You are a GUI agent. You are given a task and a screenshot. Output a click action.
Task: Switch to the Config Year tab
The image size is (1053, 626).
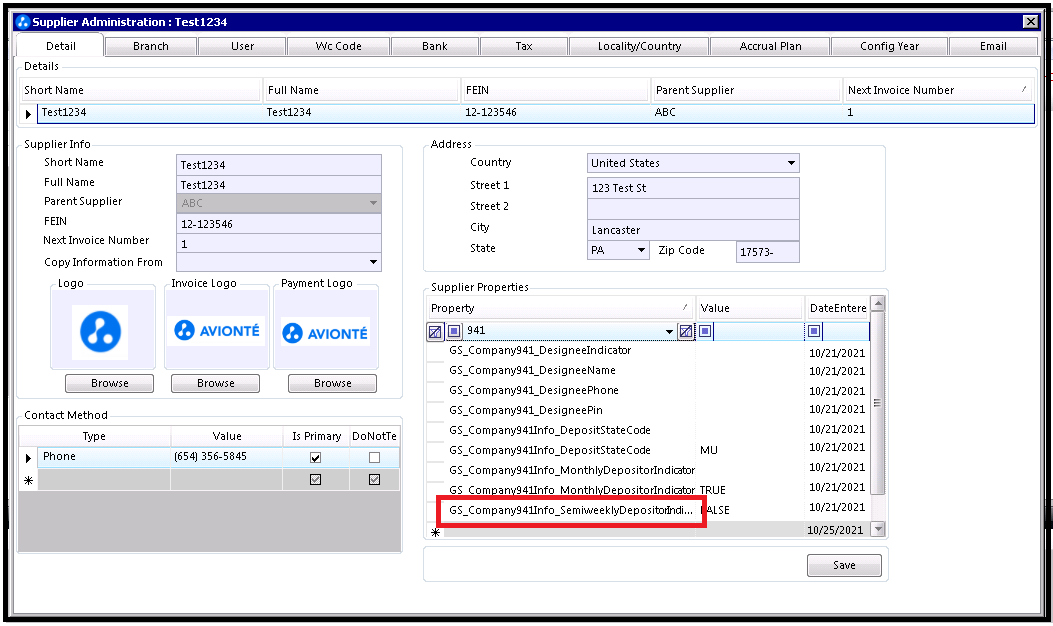889,46
